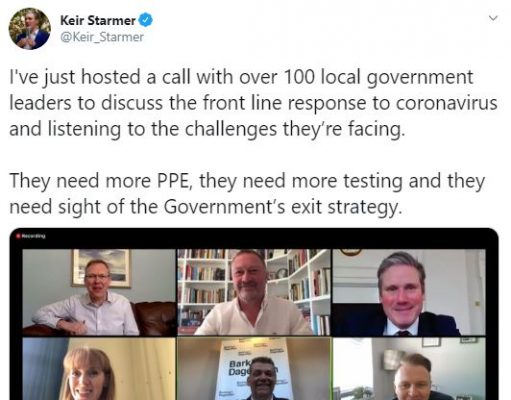Select video tile of man in suit and tie

point(409,292)
